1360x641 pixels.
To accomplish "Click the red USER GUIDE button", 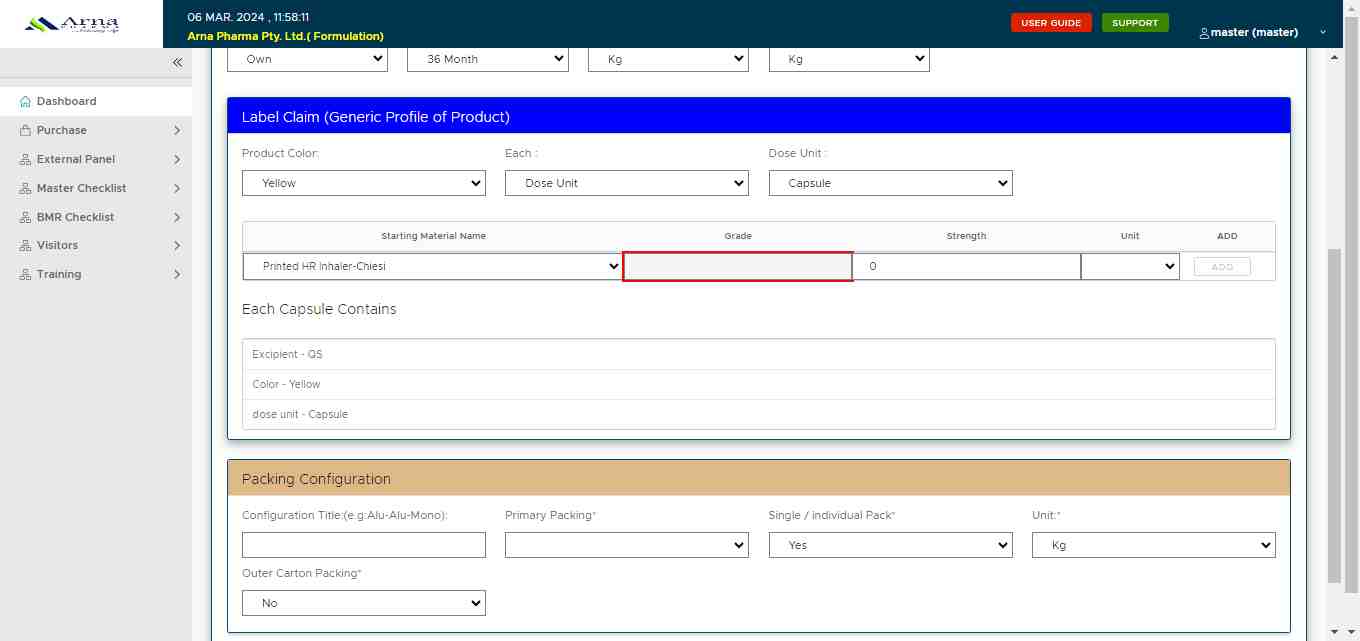I will [1050, 23].
